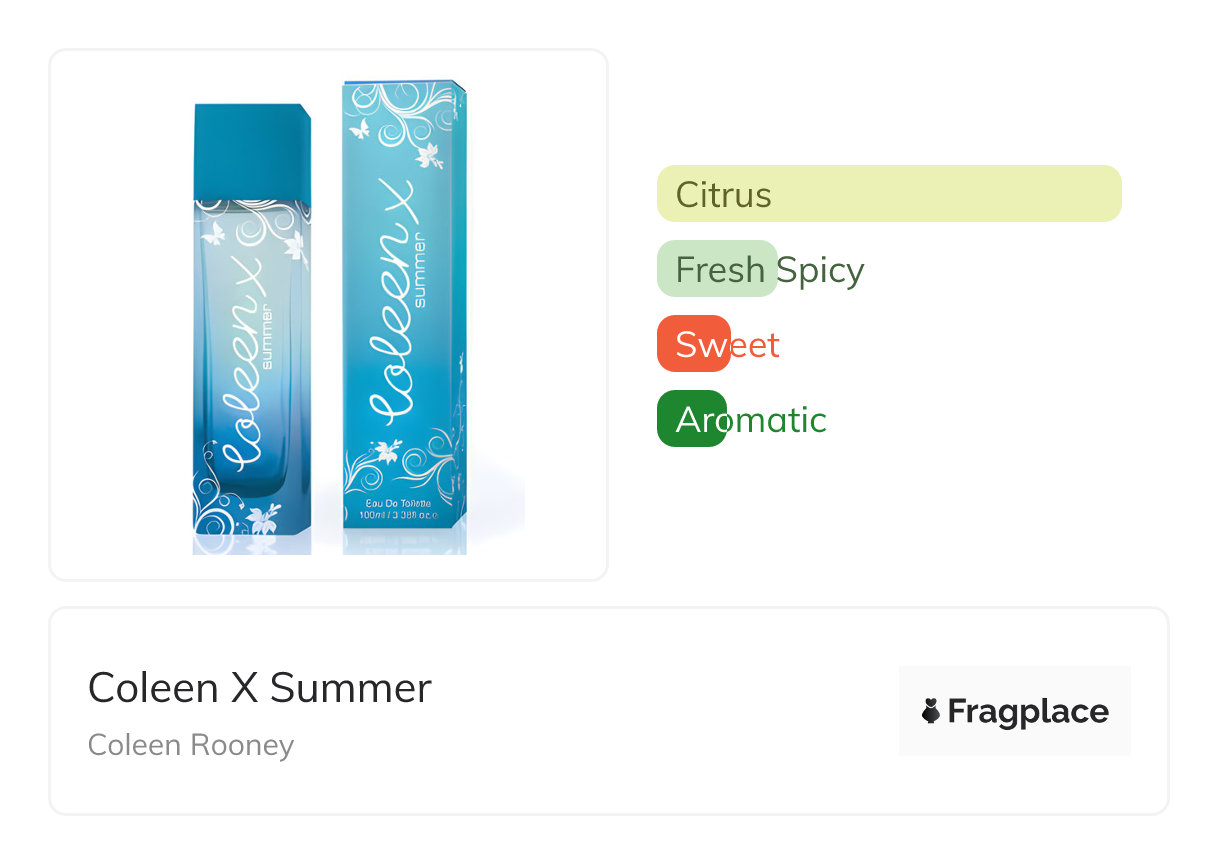Click the white flower on bottle base

[x=263, y=521]
